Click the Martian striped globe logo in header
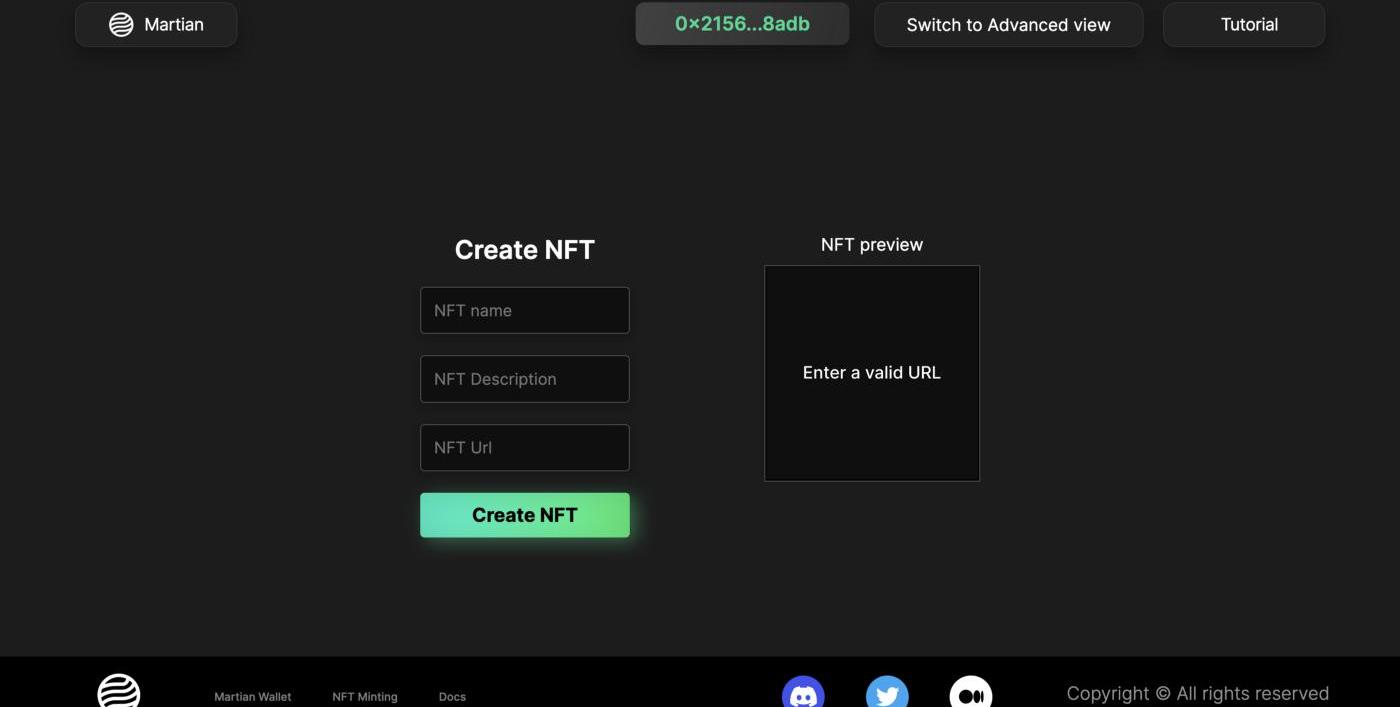Viewport: 1400px width, 707px height. pyautogui.click(x=121, y=25)
